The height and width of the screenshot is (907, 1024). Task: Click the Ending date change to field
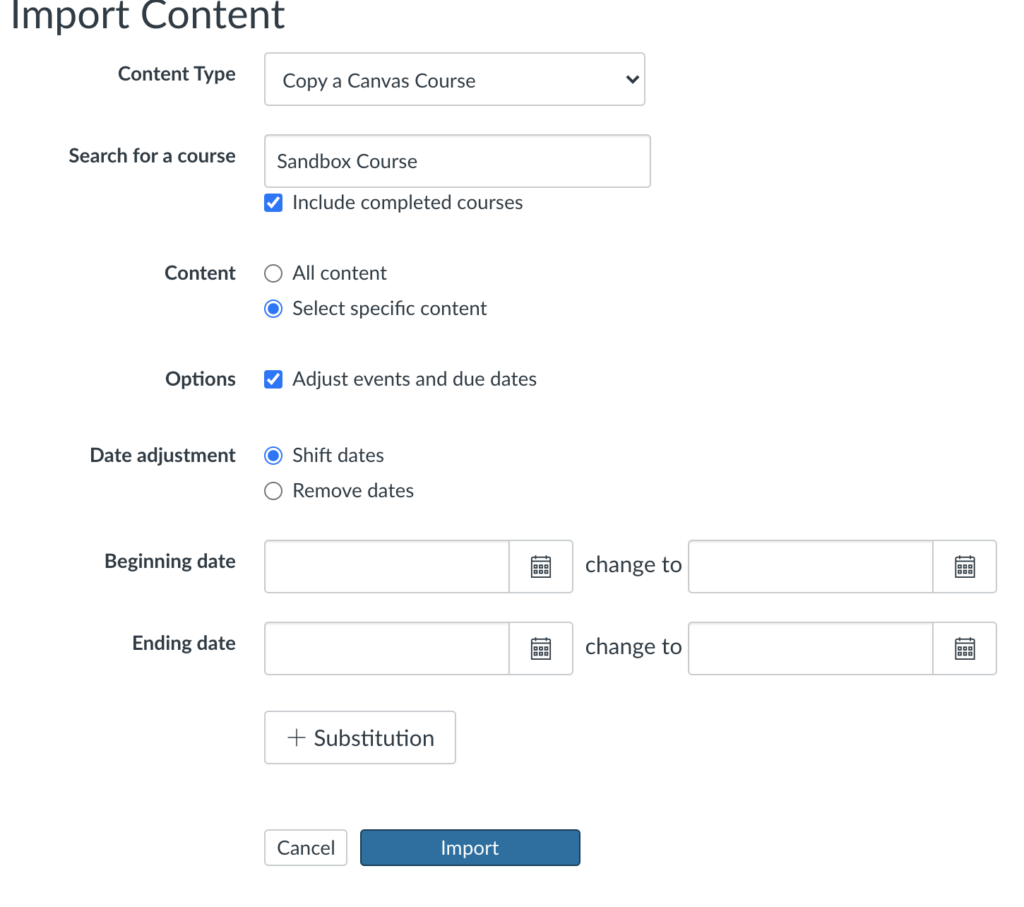[810, 649]
